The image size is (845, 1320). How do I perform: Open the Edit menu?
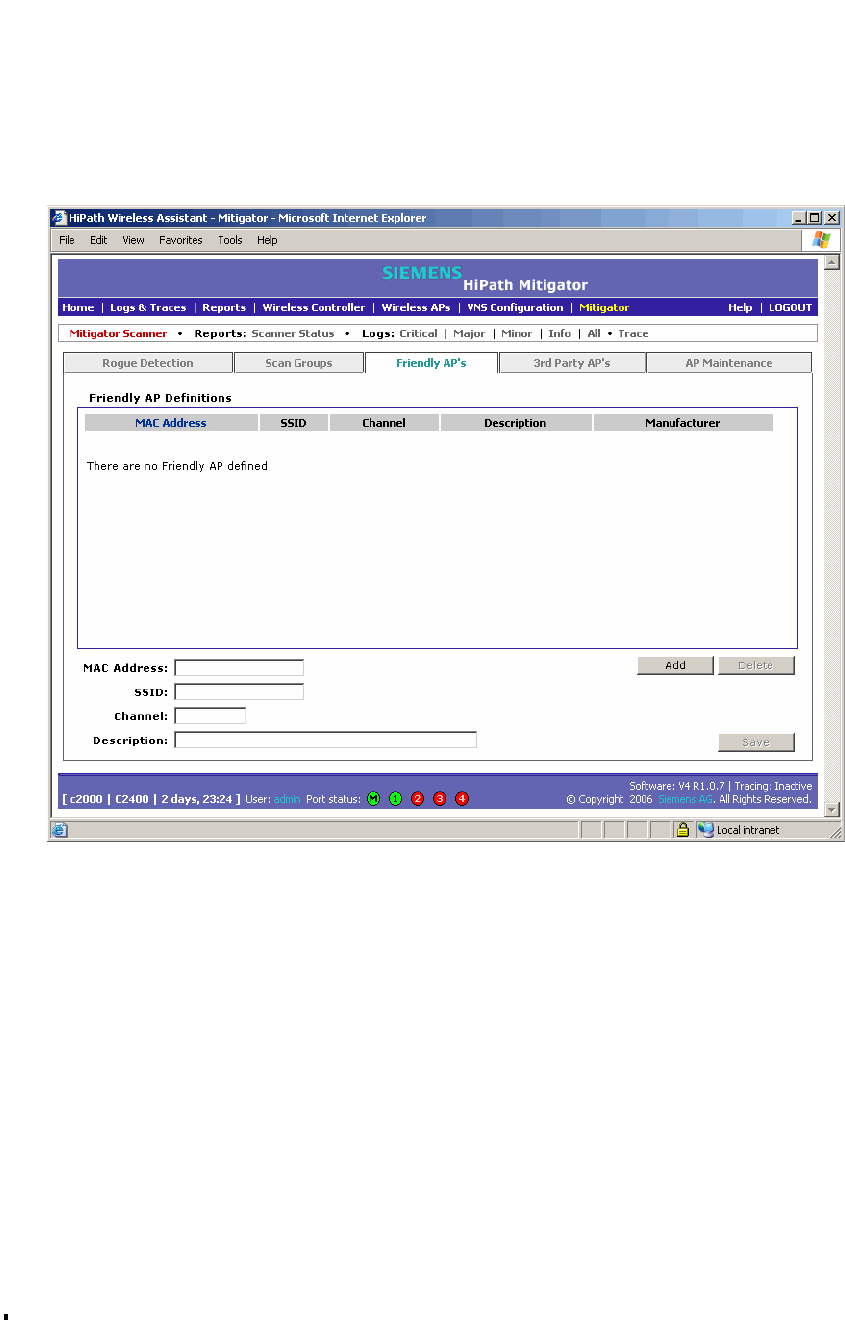tap(98, 240)
